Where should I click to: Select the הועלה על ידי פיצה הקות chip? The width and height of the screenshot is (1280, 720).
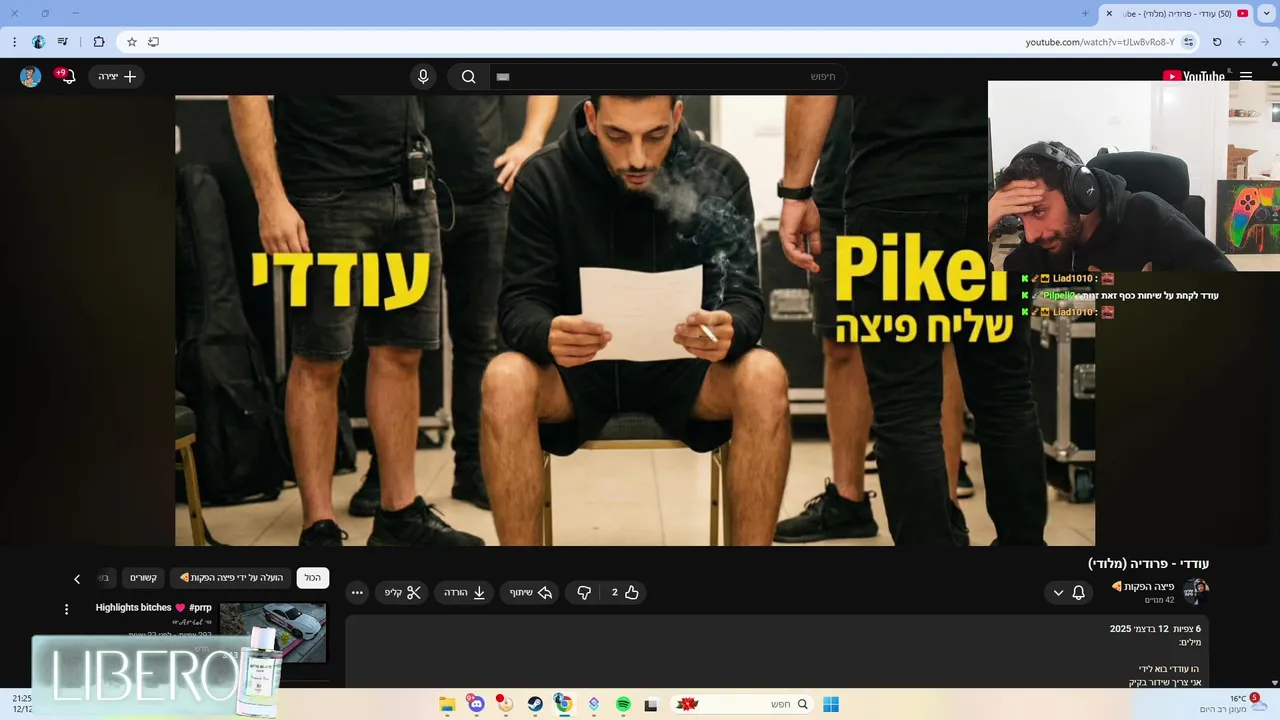point(232,578)
